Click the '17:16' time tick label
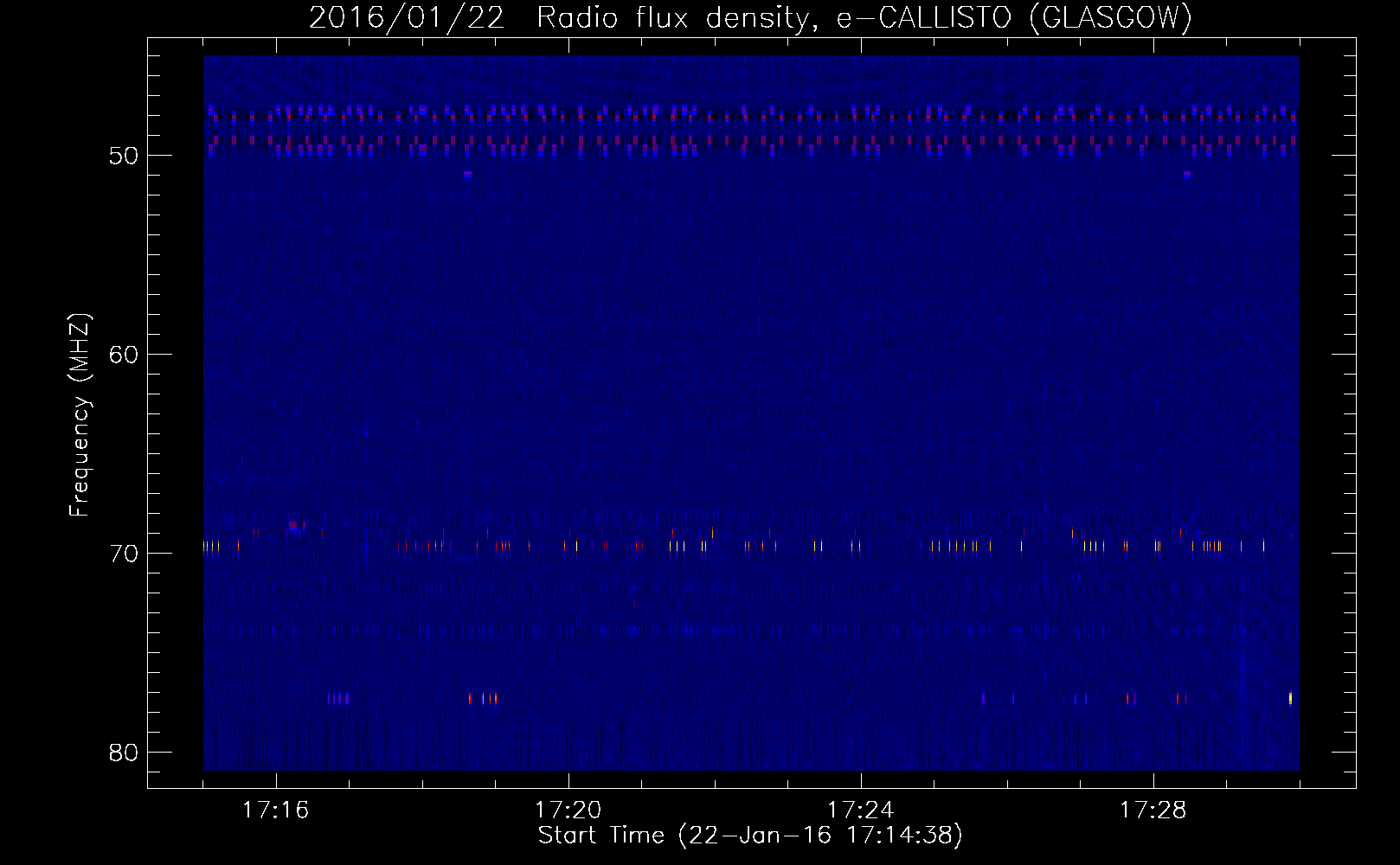 tap(275, 811)
